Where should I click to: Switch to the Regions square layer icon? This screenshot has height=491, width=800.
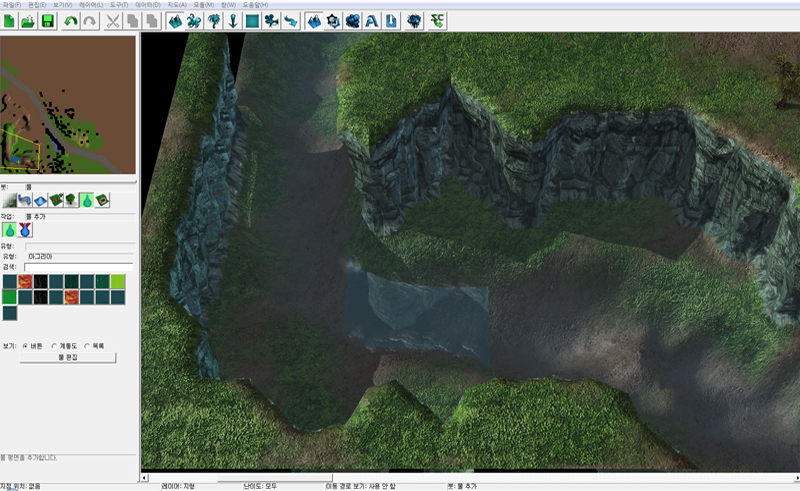[252, 21]
